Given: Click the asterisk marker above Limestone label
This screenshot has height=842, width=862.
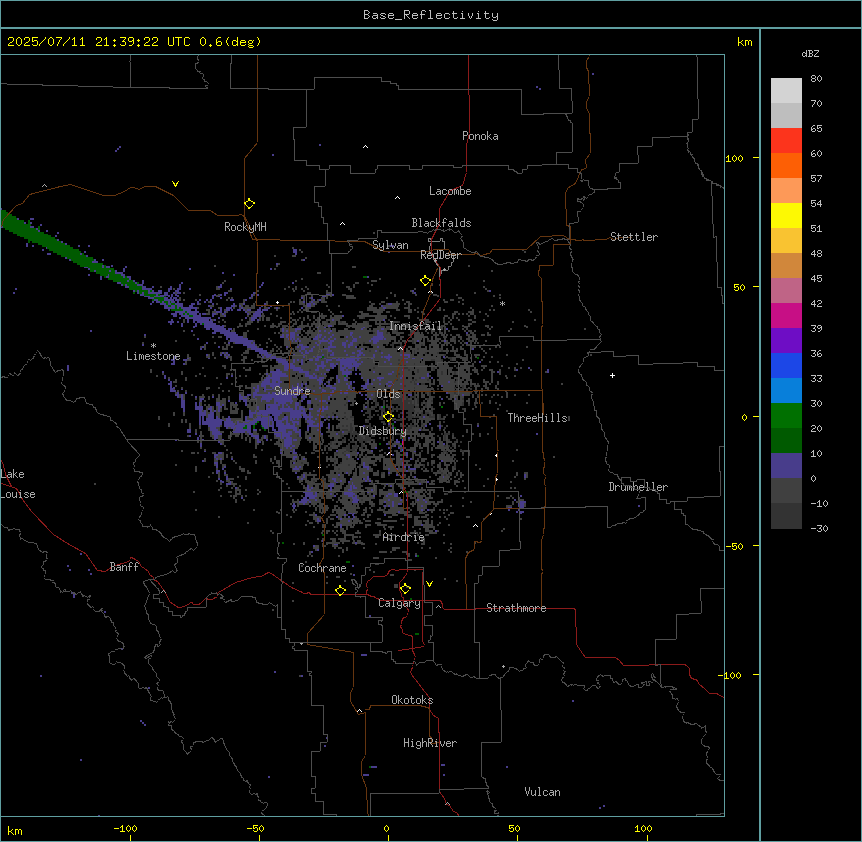Looking at the screenshot, I should [x=153, y=346].
